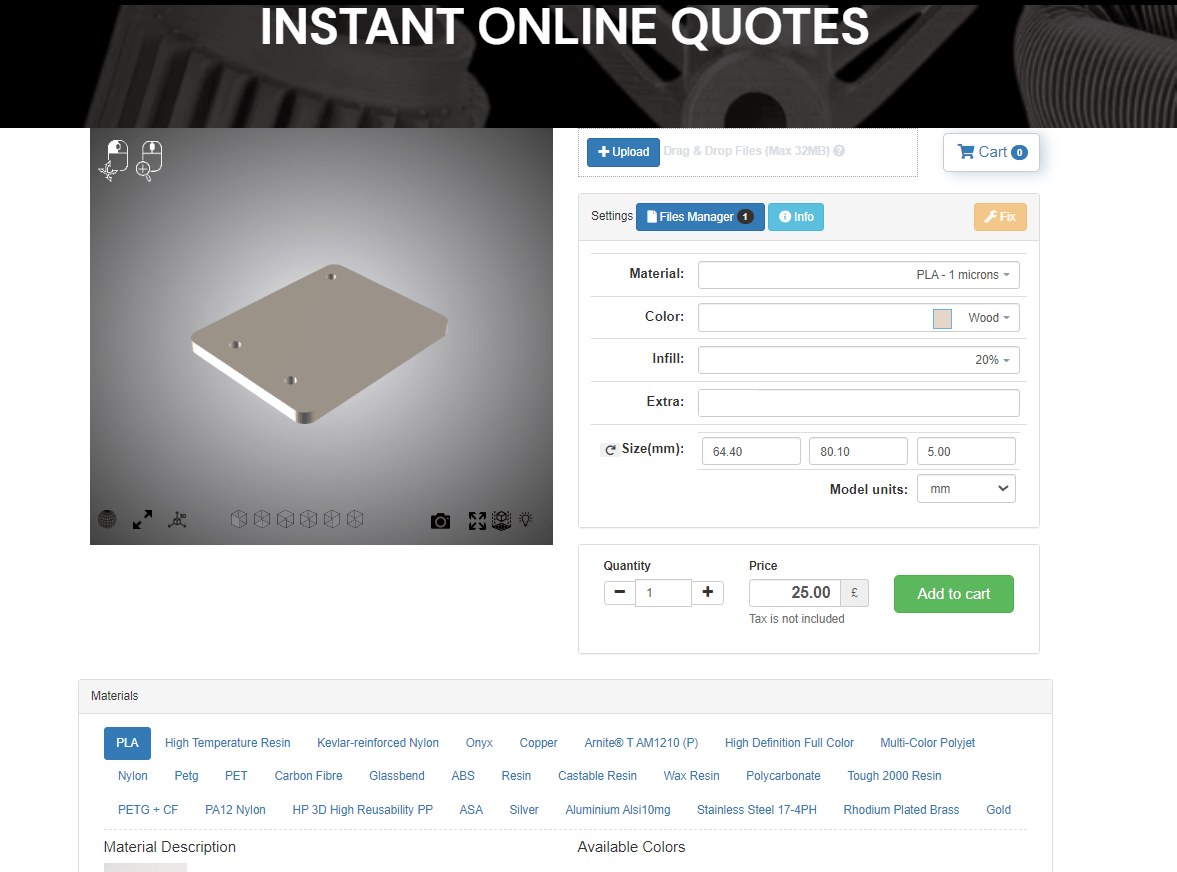Click the green Add to cart button
The width and height of the screenshot is (1177, 872).
[x=953, y=593]
